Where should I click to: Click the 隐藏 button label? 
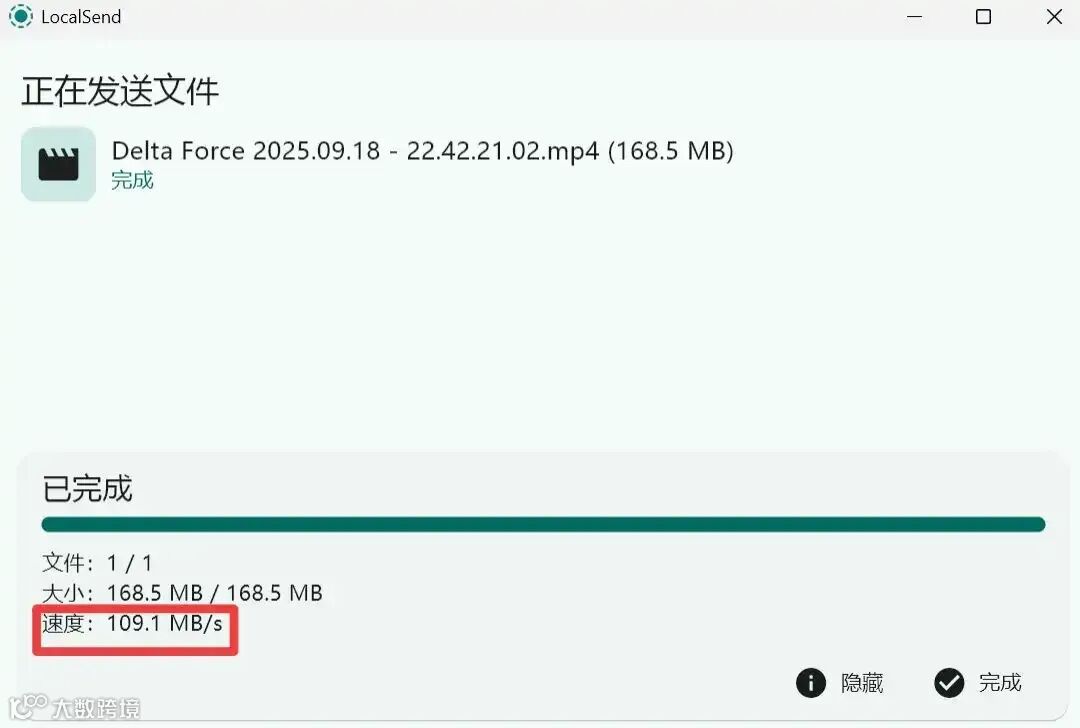[x=862, y=683]
